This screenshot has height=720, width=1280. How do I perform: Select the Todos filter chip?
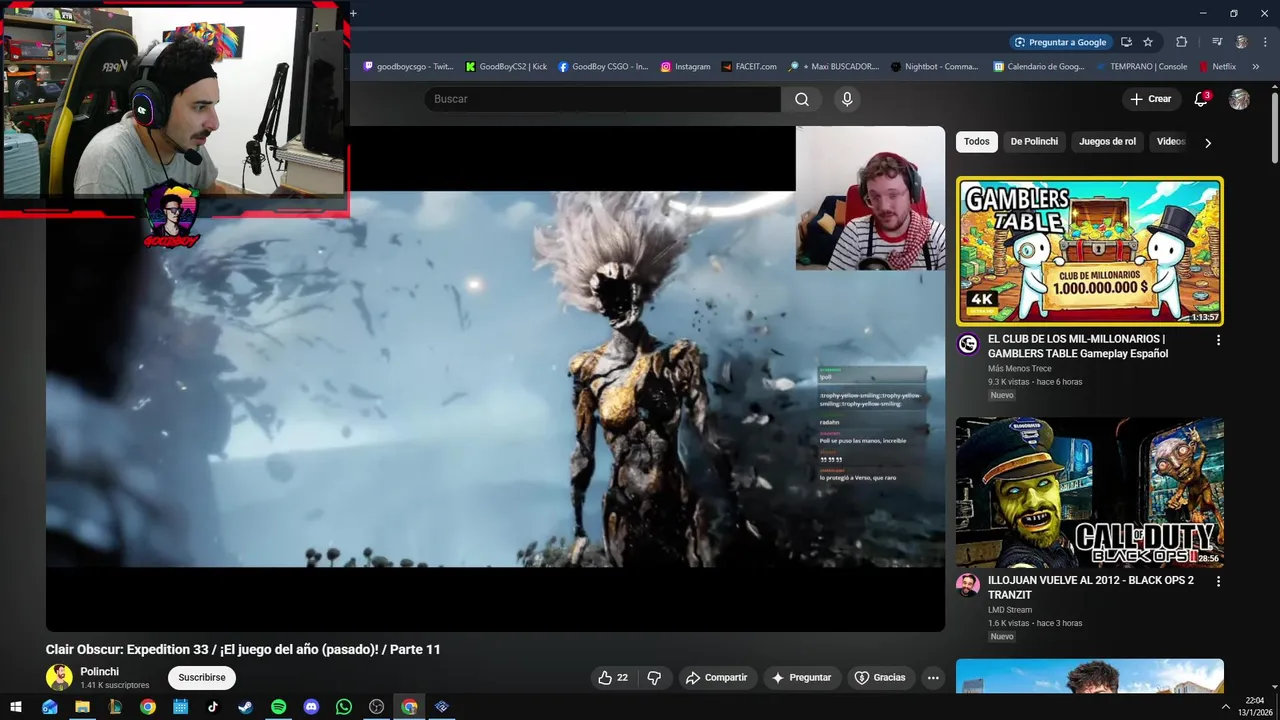(977, 141)
